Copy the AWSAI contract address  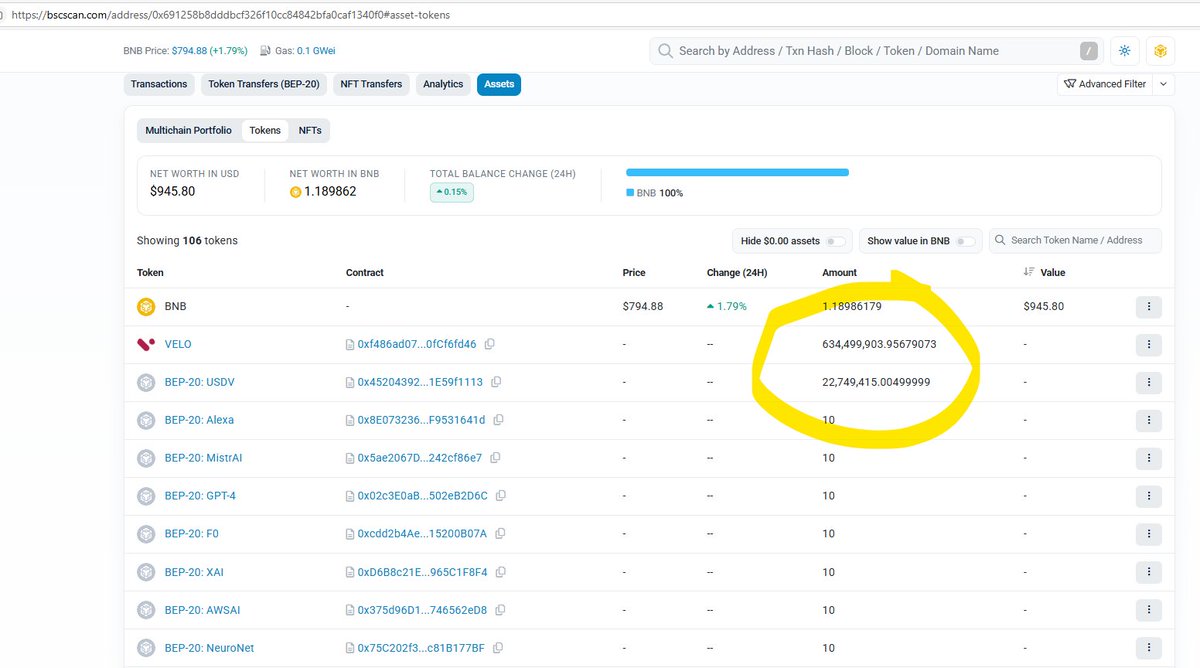[500, 610]
